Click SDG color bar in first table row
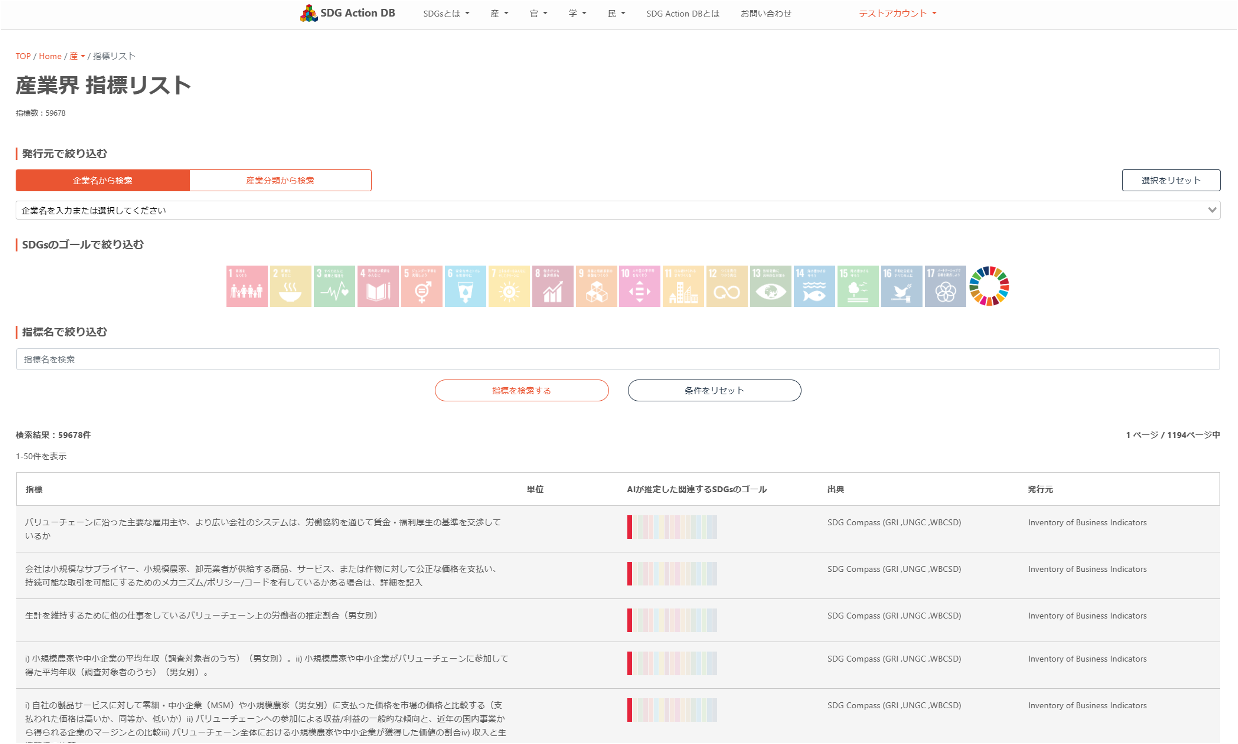Screen dimensions: 1238x744 point(672,527)
